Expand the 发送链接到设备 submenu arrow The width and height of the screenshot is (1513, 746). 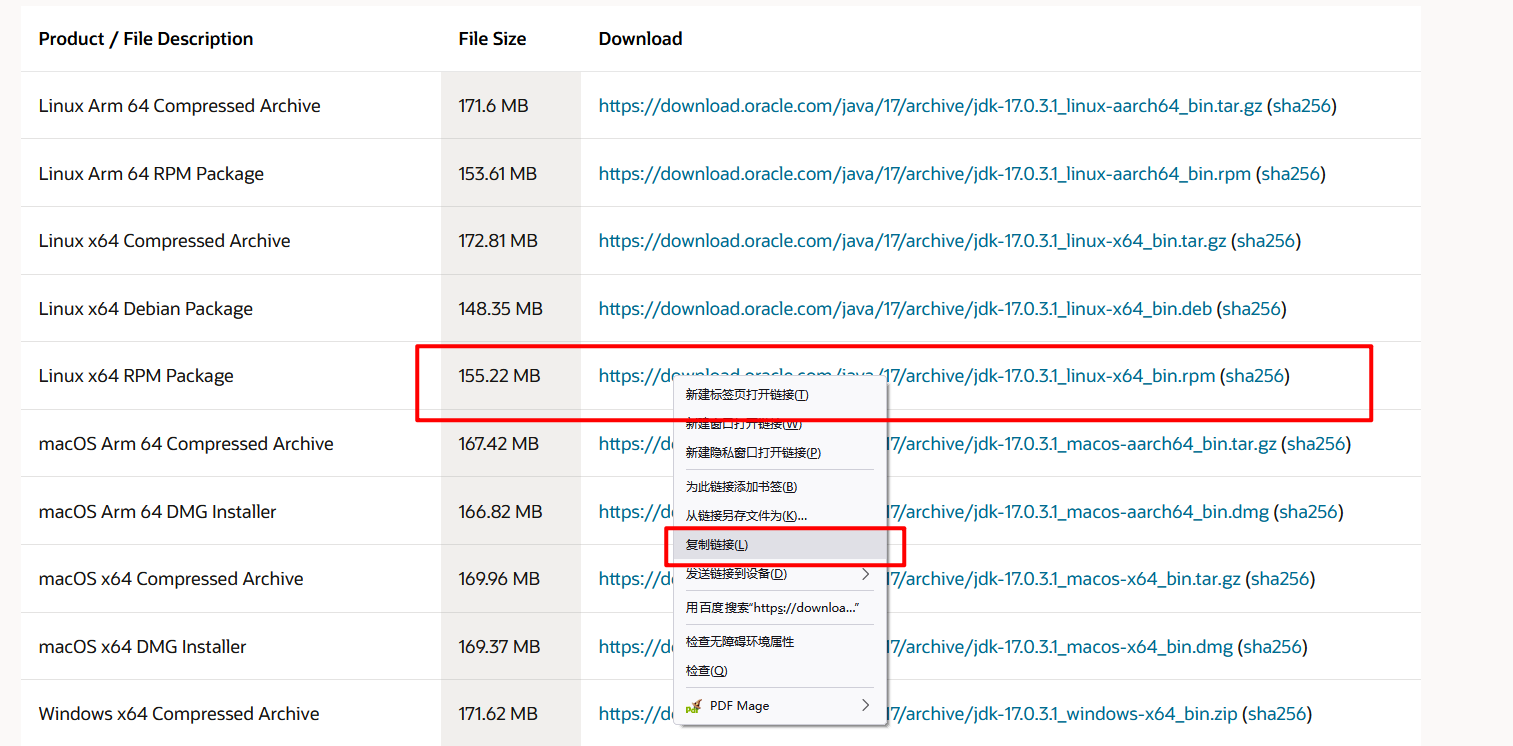pos(865,574)
